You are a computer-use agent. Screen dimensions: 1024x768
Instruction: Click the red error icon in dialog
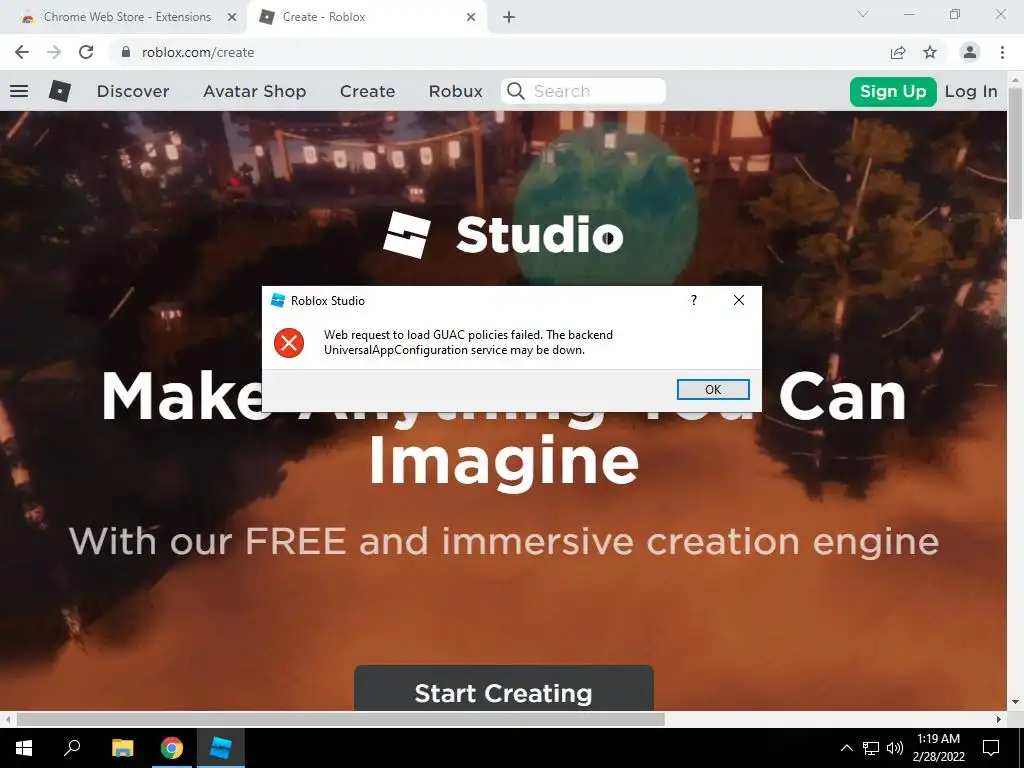[x=289, y=343]
